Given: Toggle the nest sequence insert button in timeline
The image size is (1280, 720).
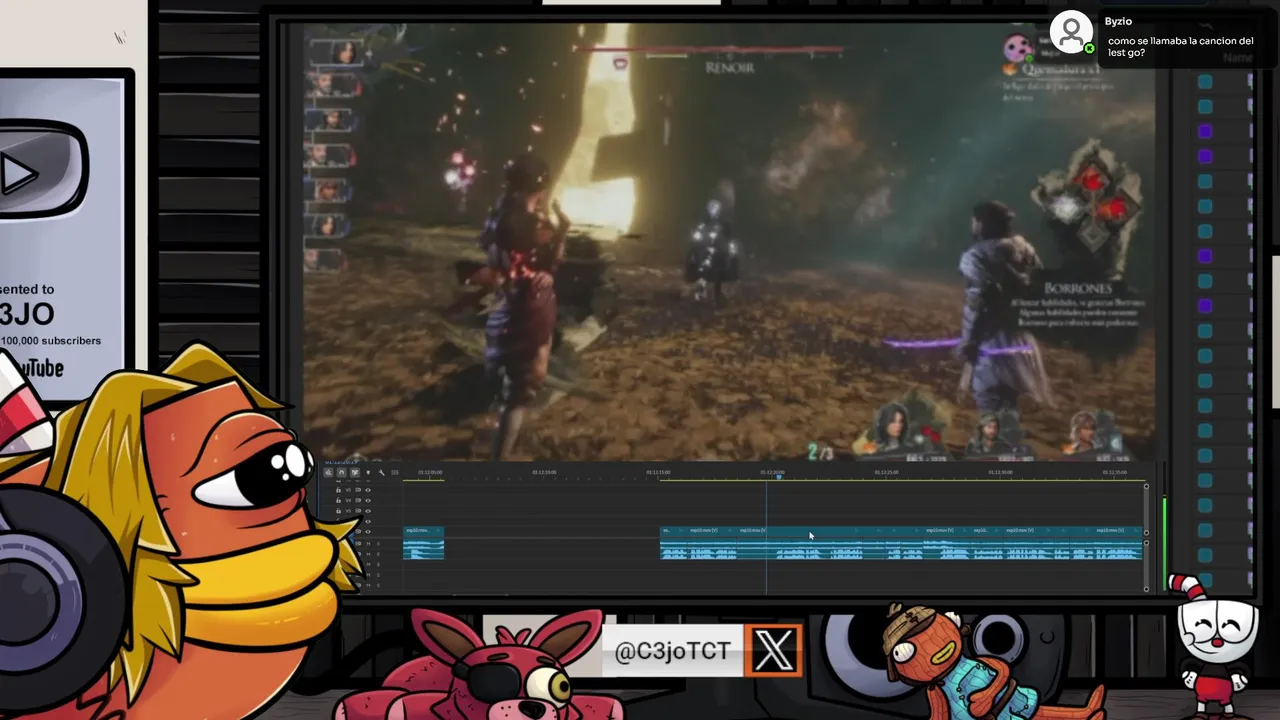Looking at the screenshot, I should coord(328,472).
